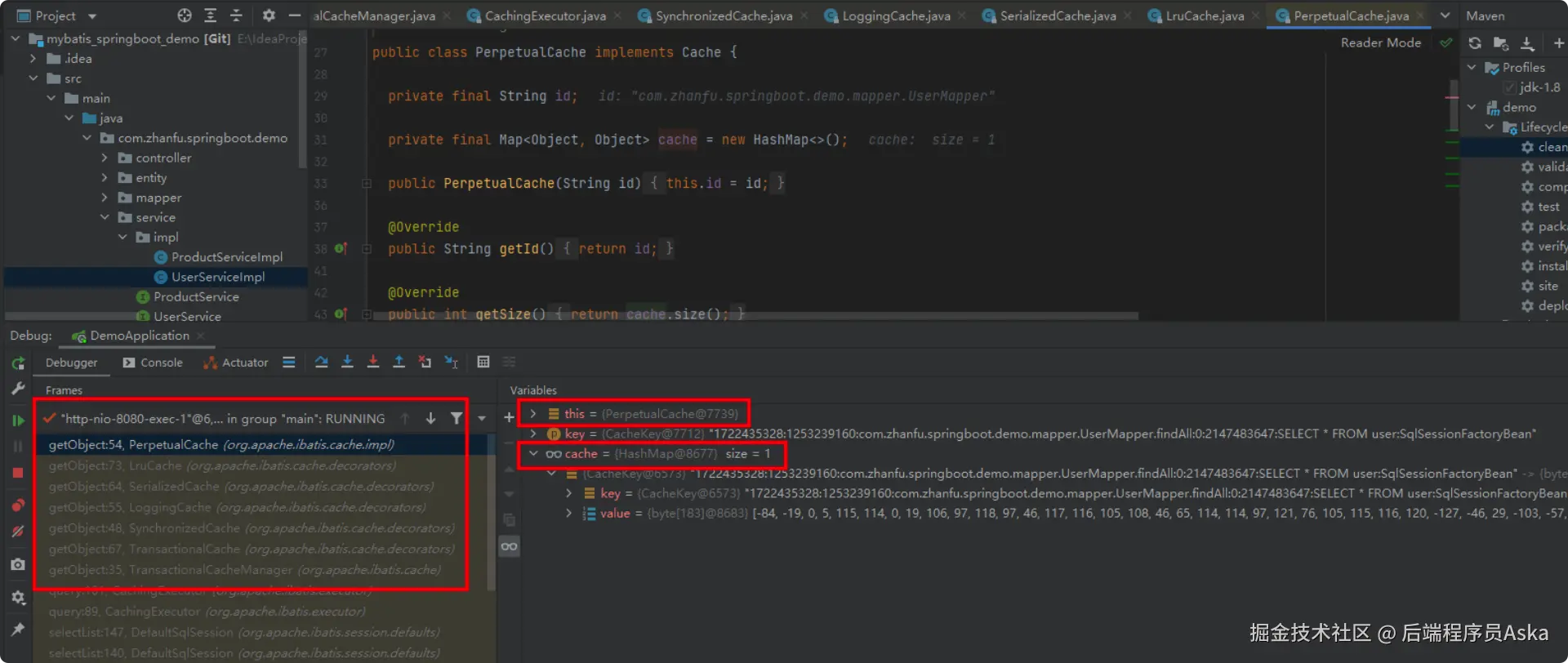
Task: Open the Project view dropdown
Action: click(92, 16)
